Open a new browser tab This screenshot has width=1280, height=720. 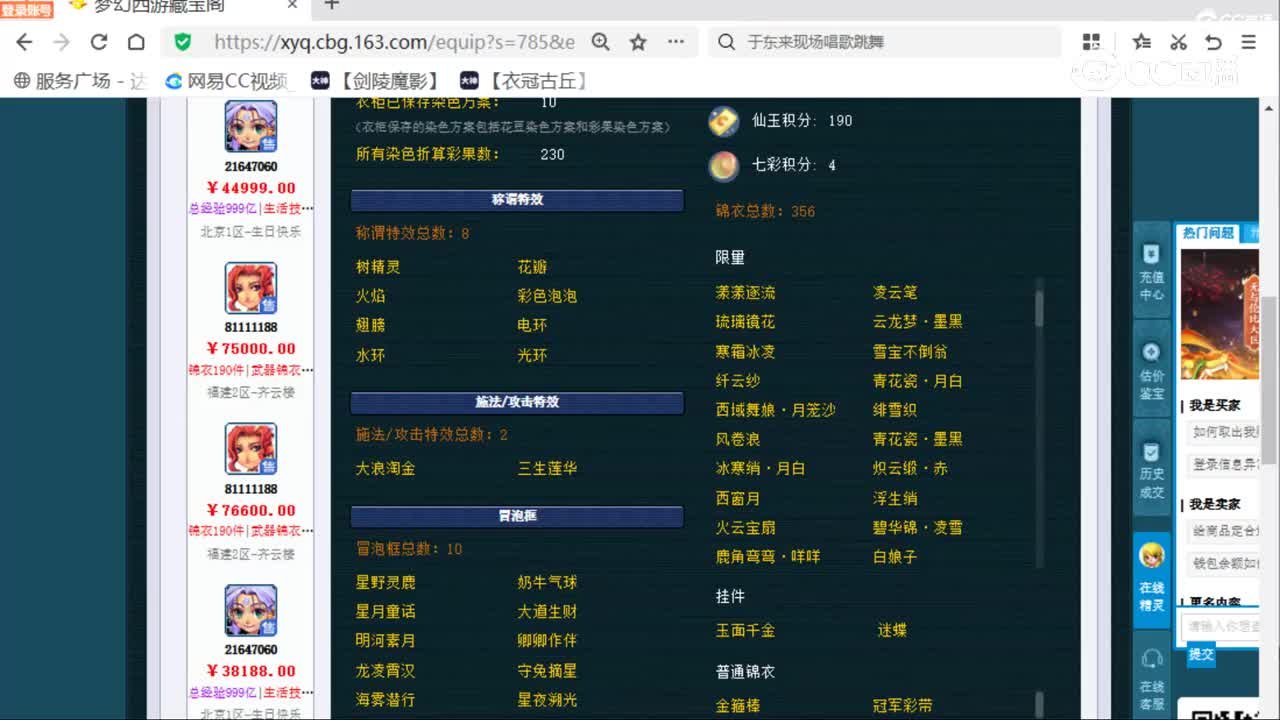pos(332,5)
